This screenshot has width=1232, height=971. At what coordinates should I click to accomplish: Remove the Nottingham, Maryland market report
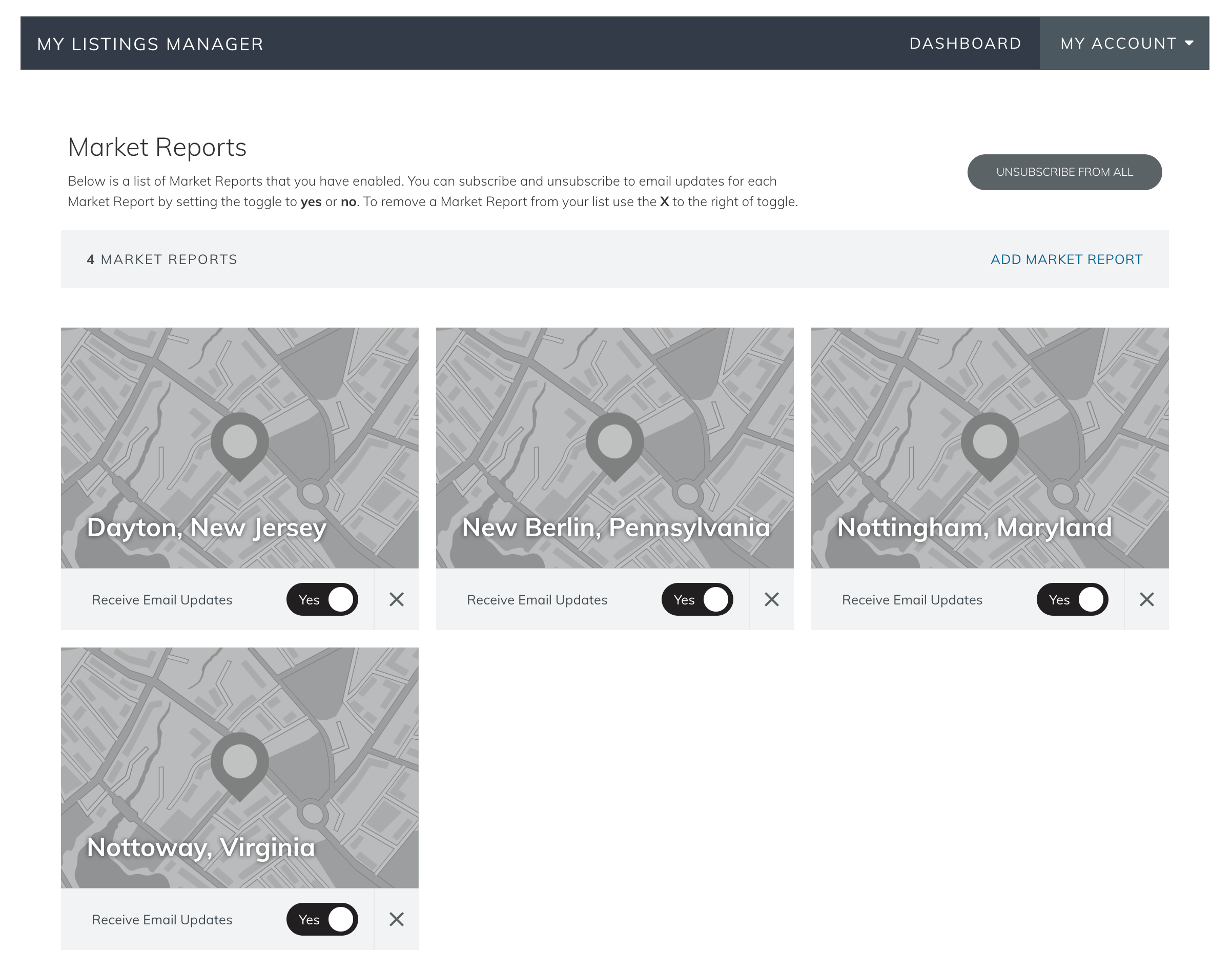click(1146, 599)
